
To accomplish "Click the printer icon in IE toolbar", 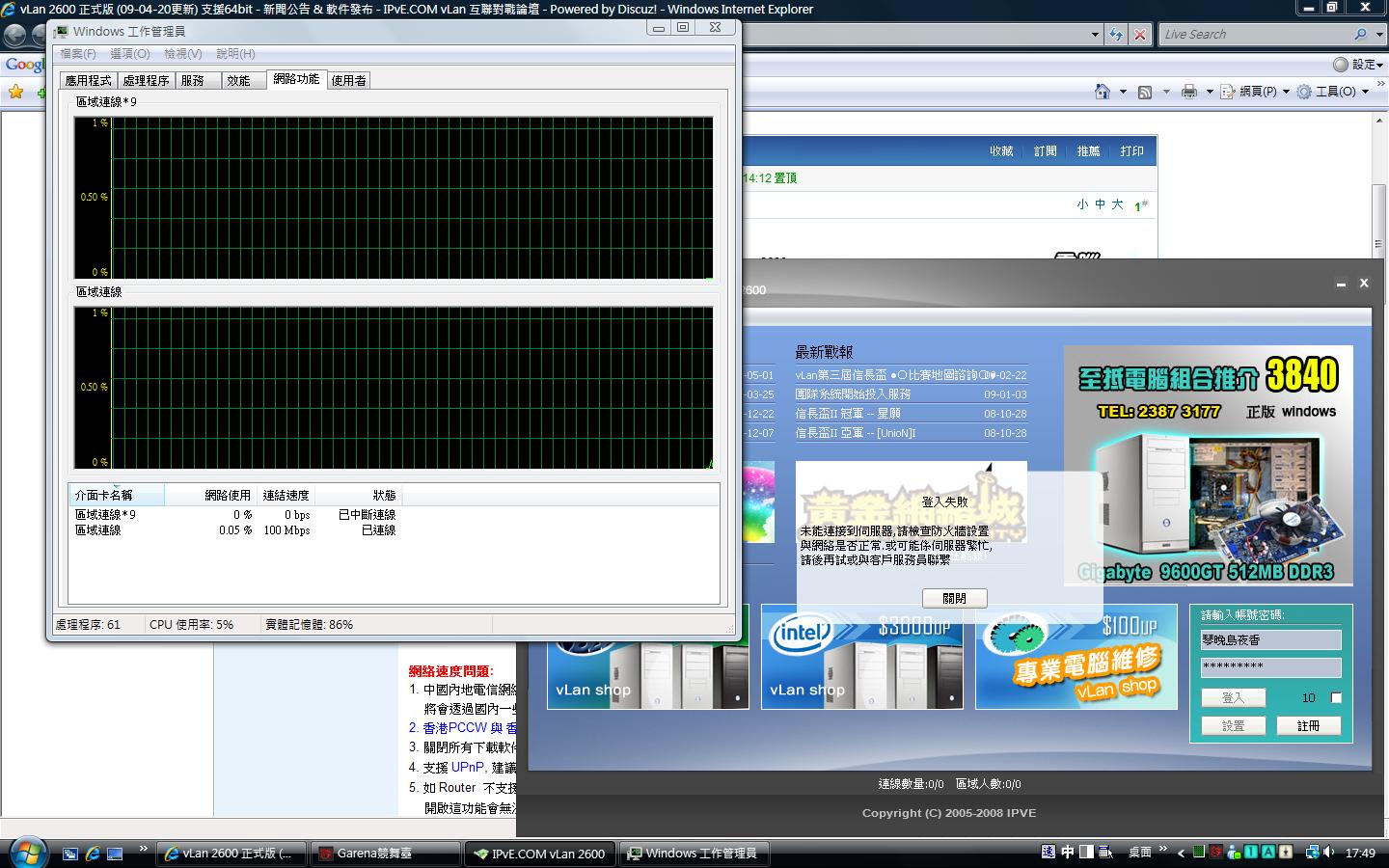I will pyautogui.click(x=1189, y=92).
